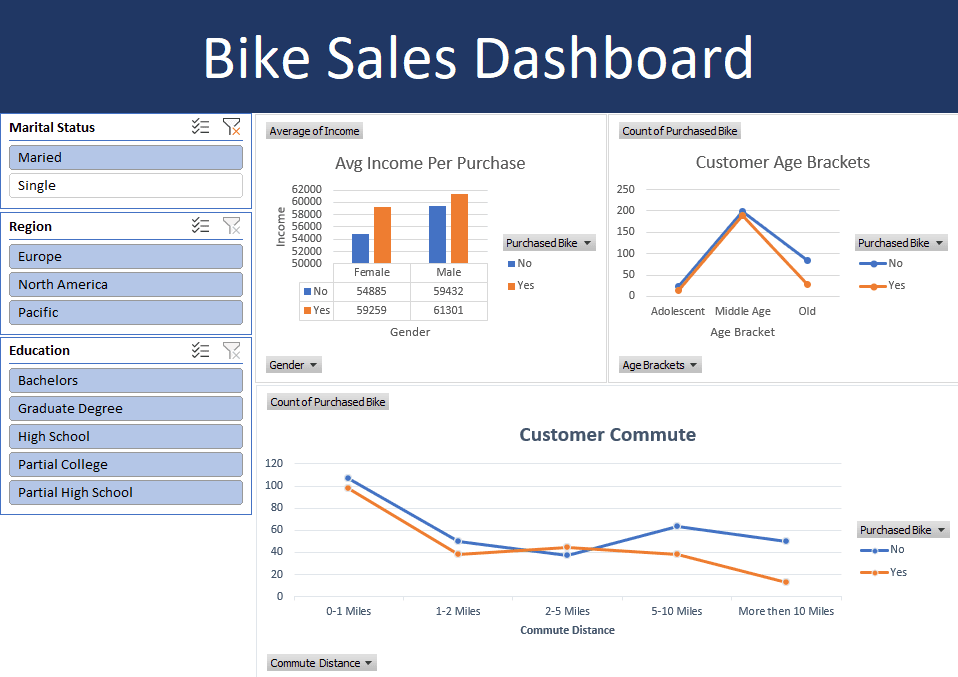Click Average of Income field button
958x677 pixels.
pyautogui.click(x=315, y=131)
